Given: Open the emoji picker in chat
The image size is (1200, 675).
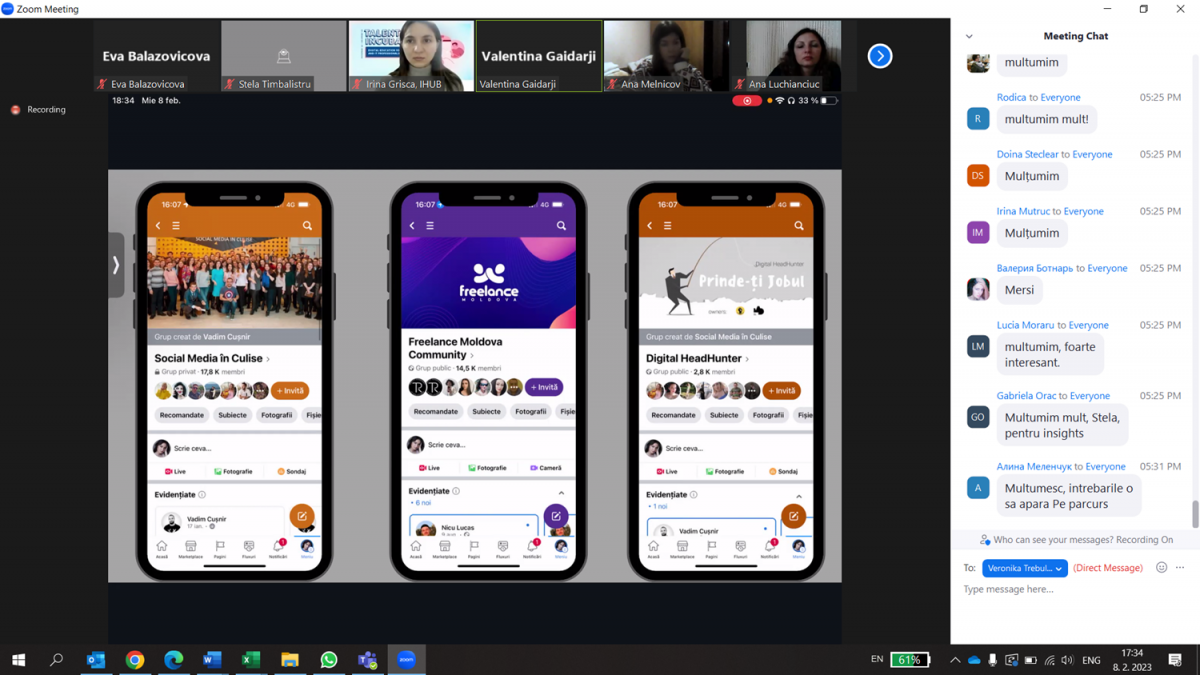Looking at the screenshot, I should pyautogui.click(x=1161, y=567).
